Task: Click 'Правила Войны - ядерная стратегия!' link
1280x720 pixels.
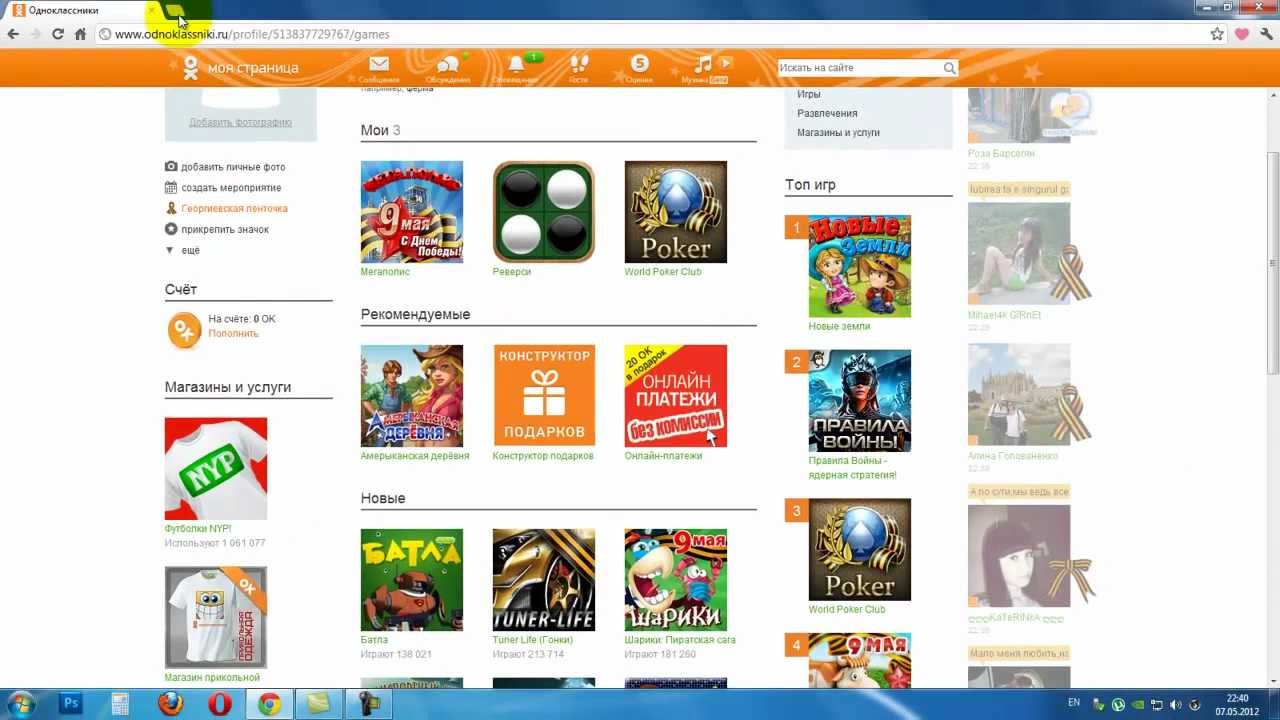Action: click(853, 468)
